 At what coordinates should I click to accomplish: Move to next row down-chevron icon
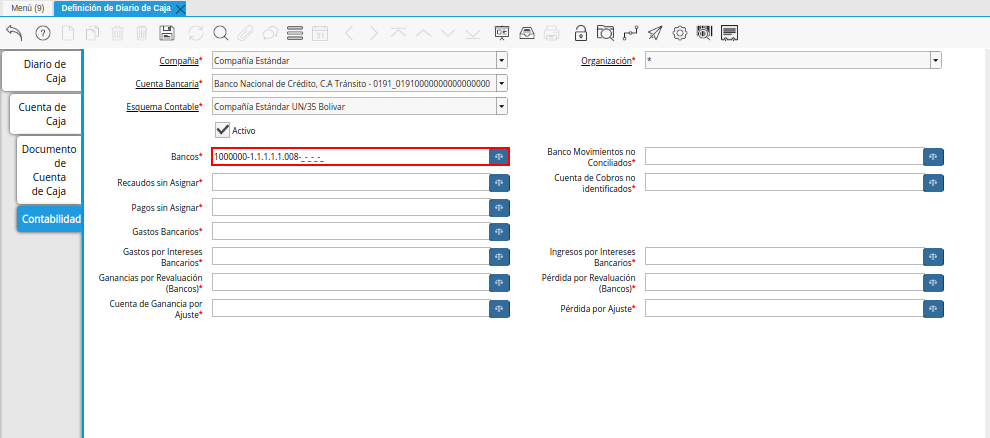pos(448,33)
